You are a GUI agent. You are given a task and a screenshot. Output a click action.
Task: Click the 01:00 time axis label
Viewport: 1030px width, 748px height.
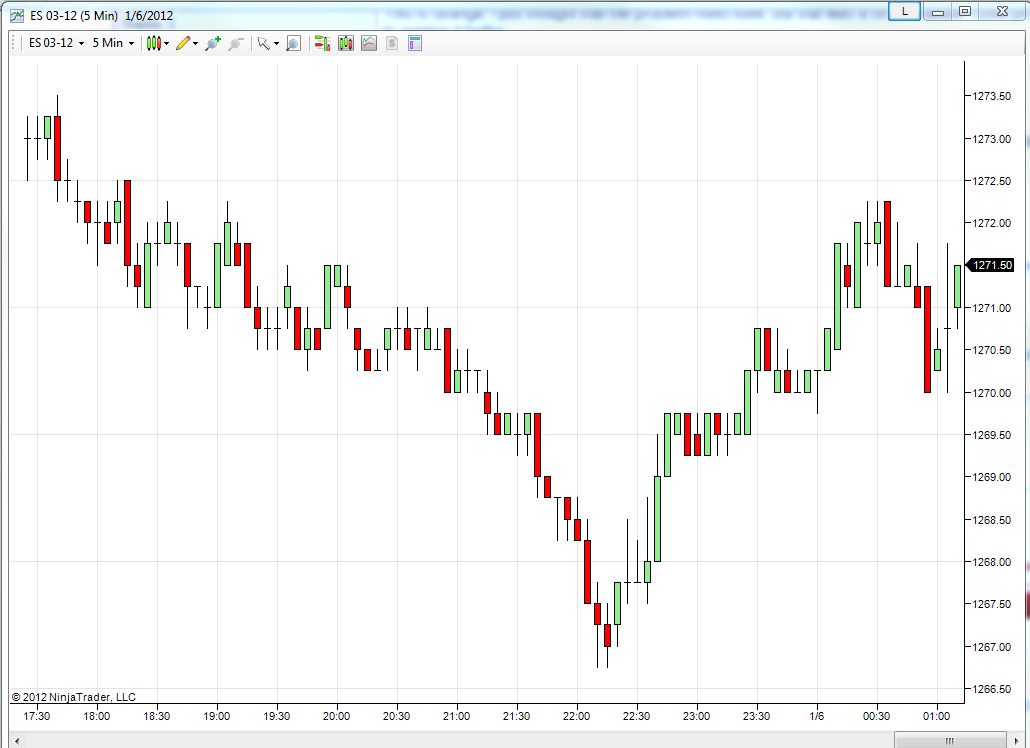936,716
